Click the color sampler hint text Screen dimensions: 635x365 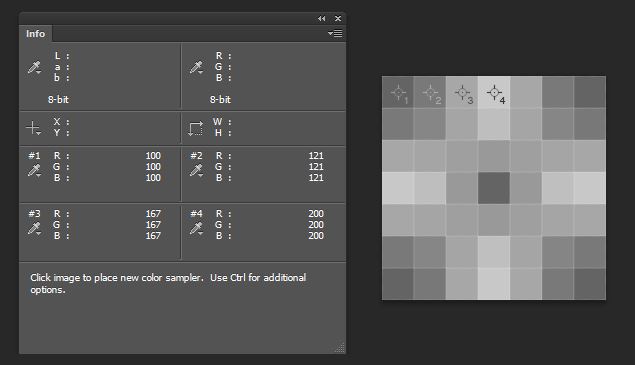pos(168,284)
